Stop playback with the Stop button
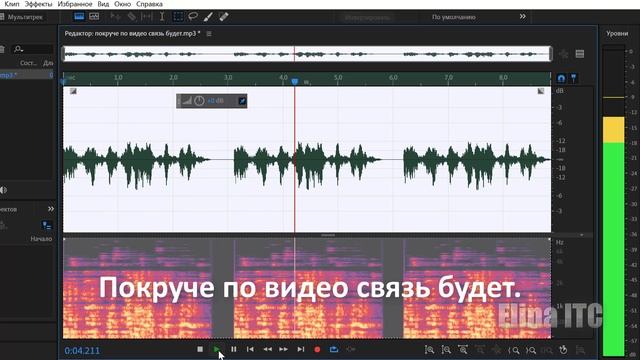This screenshot has width=640, height=360. pyautogui.click(x=200, y=349)
